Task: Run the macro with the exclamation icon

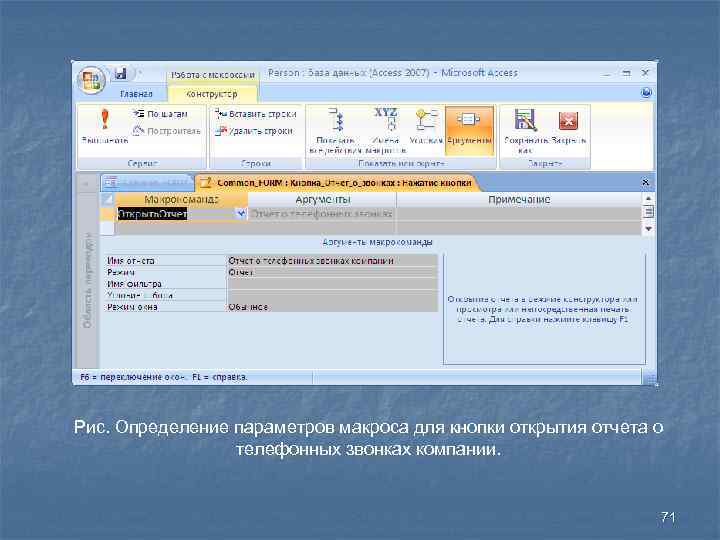Action: click(x=105, y=126)
